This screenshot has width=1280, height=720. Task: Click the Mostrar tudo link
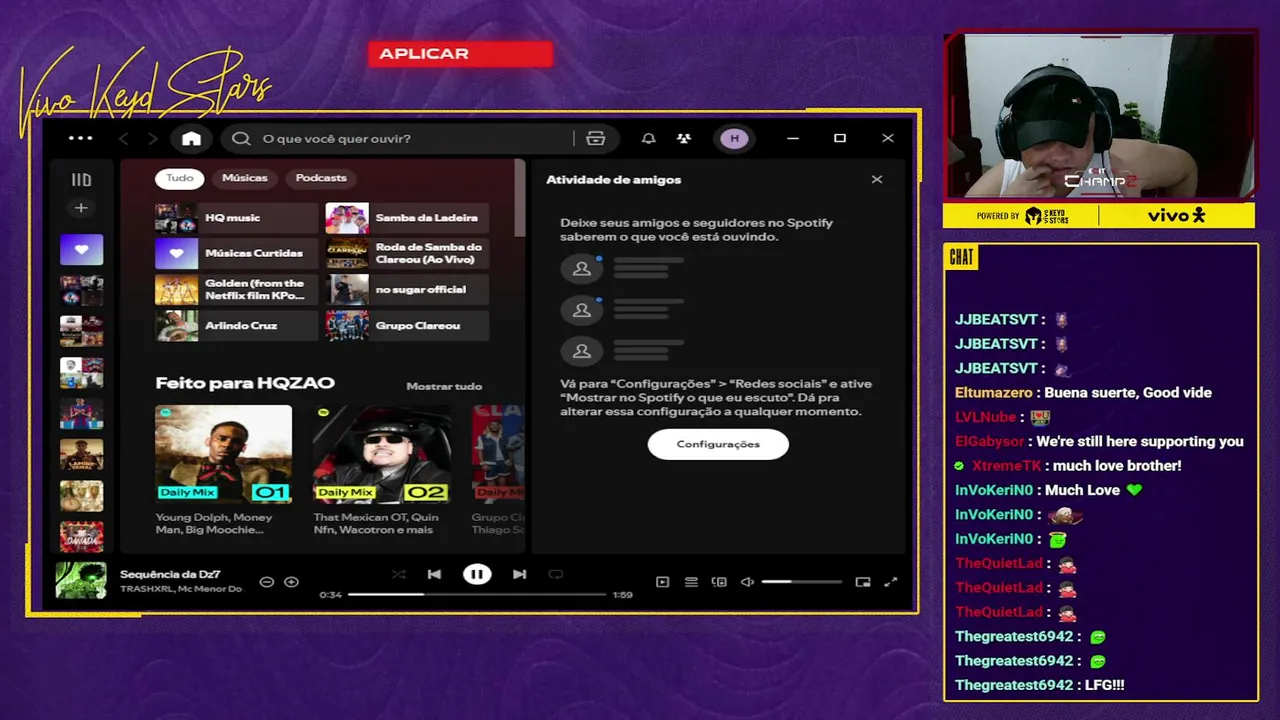(444, 386)
